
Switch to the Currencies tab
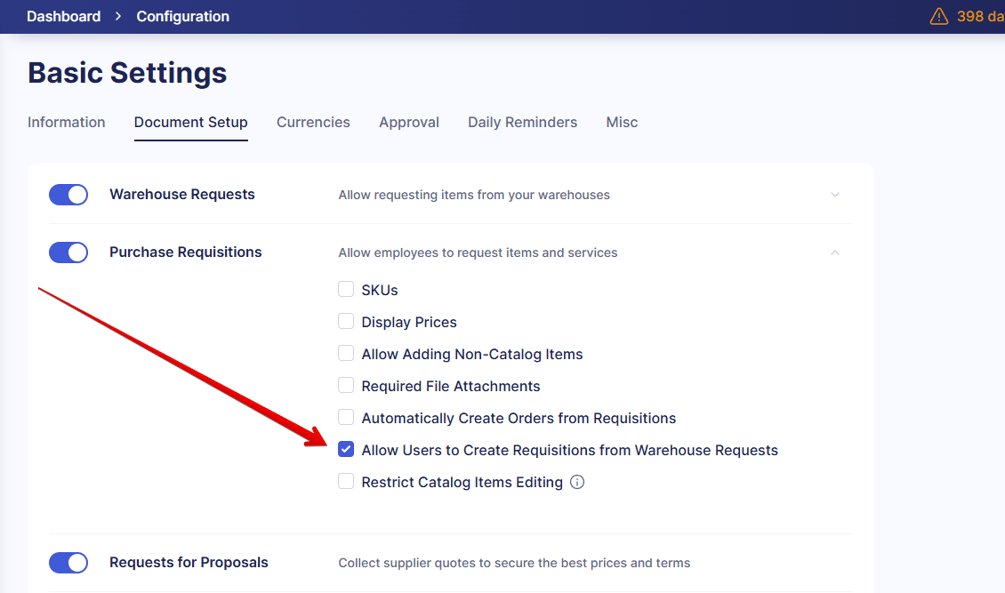(x=313, y=122)
